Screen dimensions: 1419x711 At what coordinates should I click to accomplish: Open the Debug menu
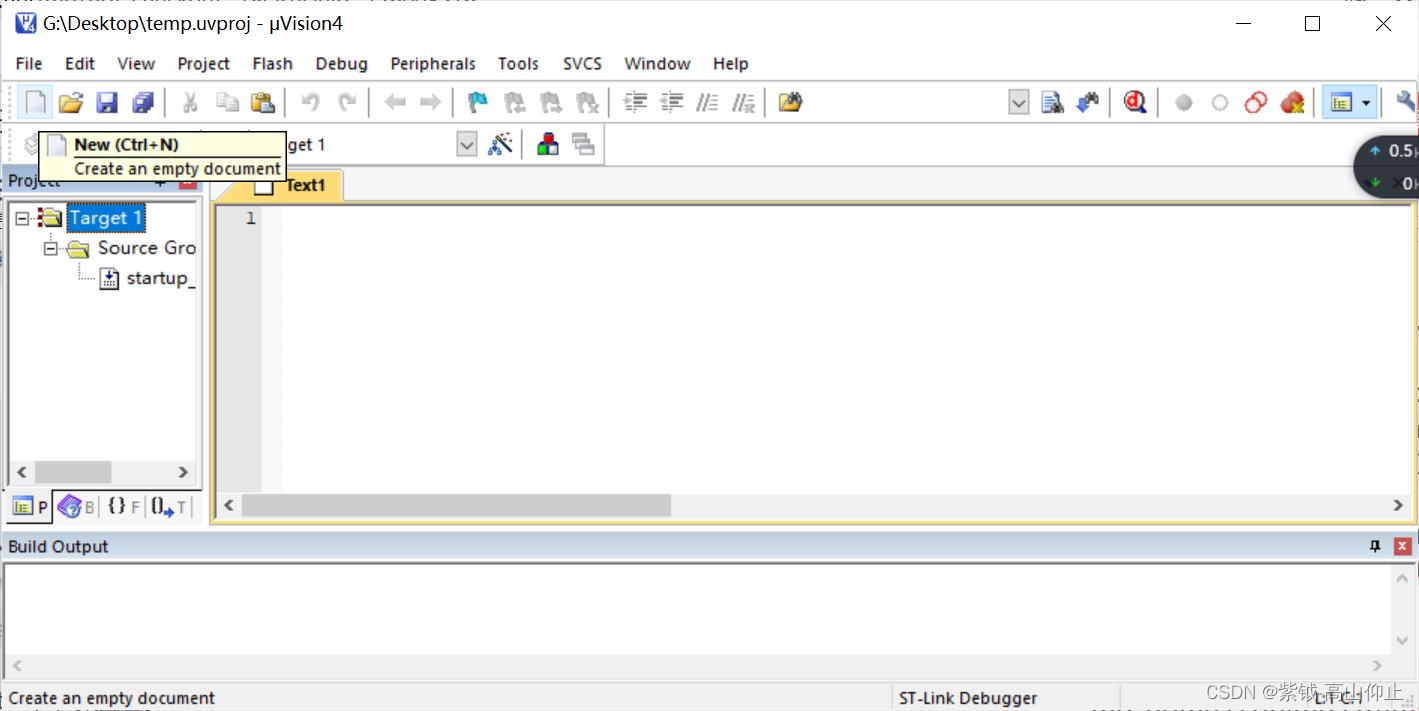[x=341, y=63]
